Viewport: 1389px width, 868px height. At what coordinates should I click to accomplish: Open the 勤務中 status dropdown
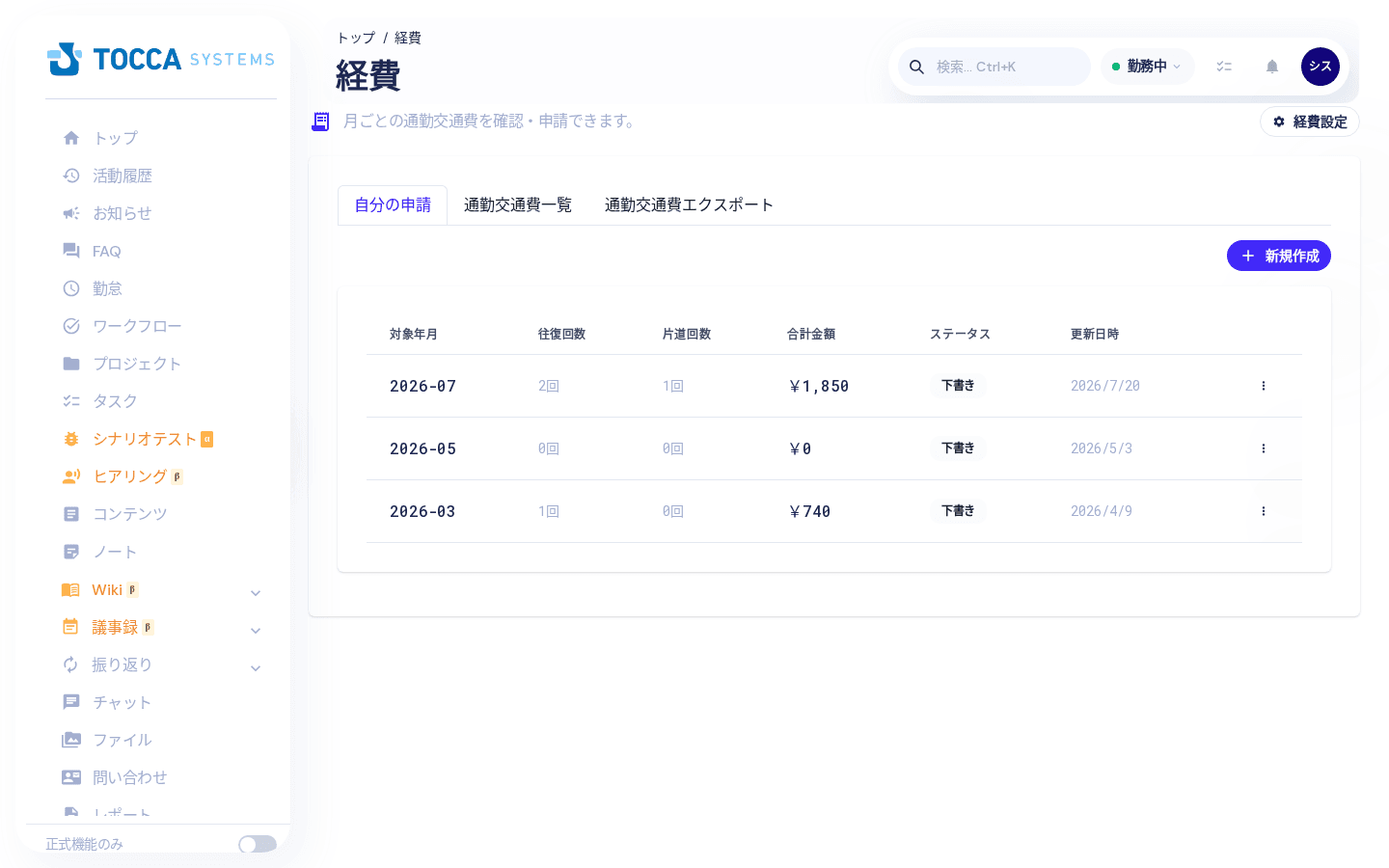pyautogui.click(x=1147, y=67)
